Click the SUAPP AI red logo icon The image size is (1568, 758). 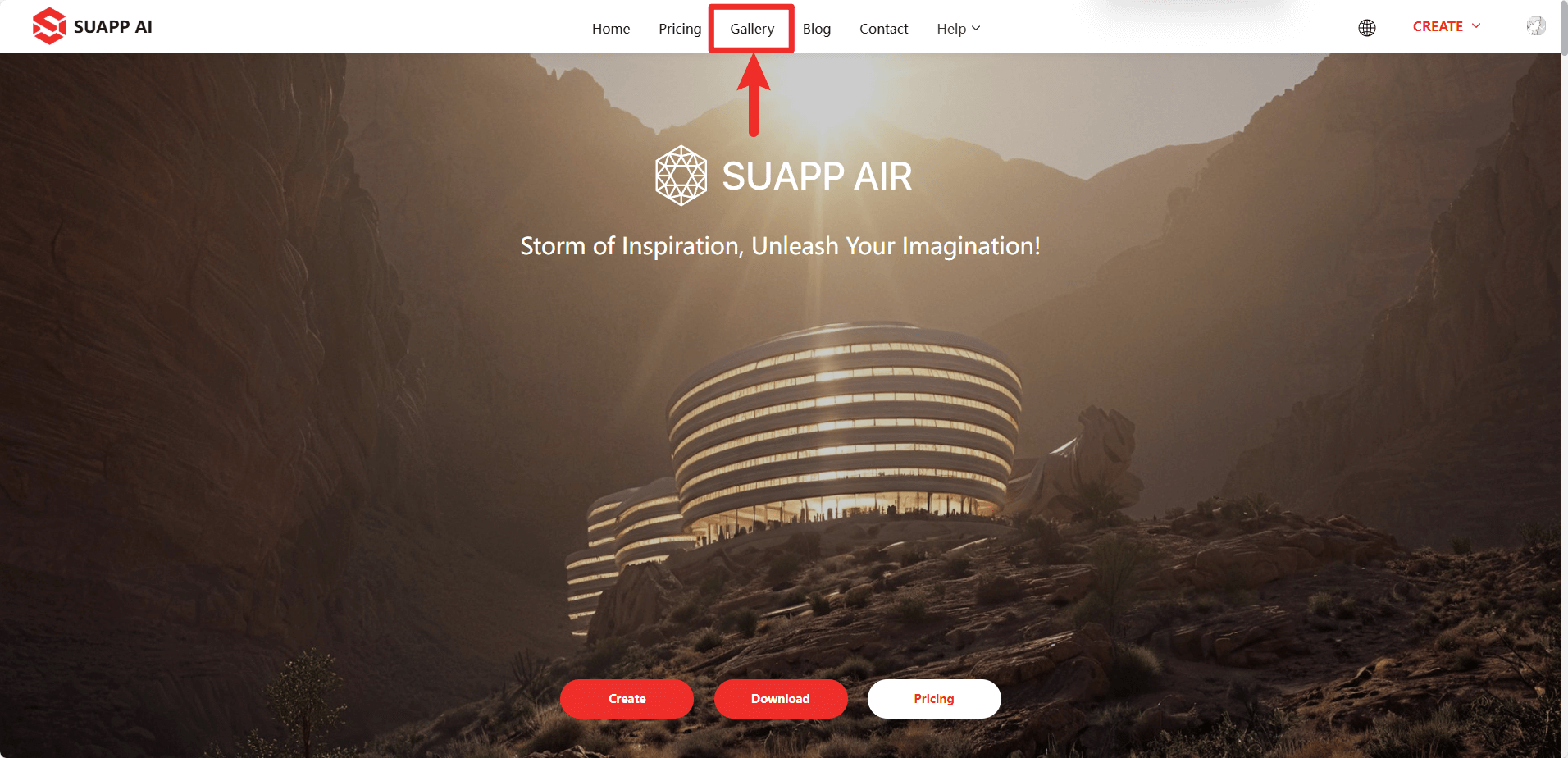49,26
